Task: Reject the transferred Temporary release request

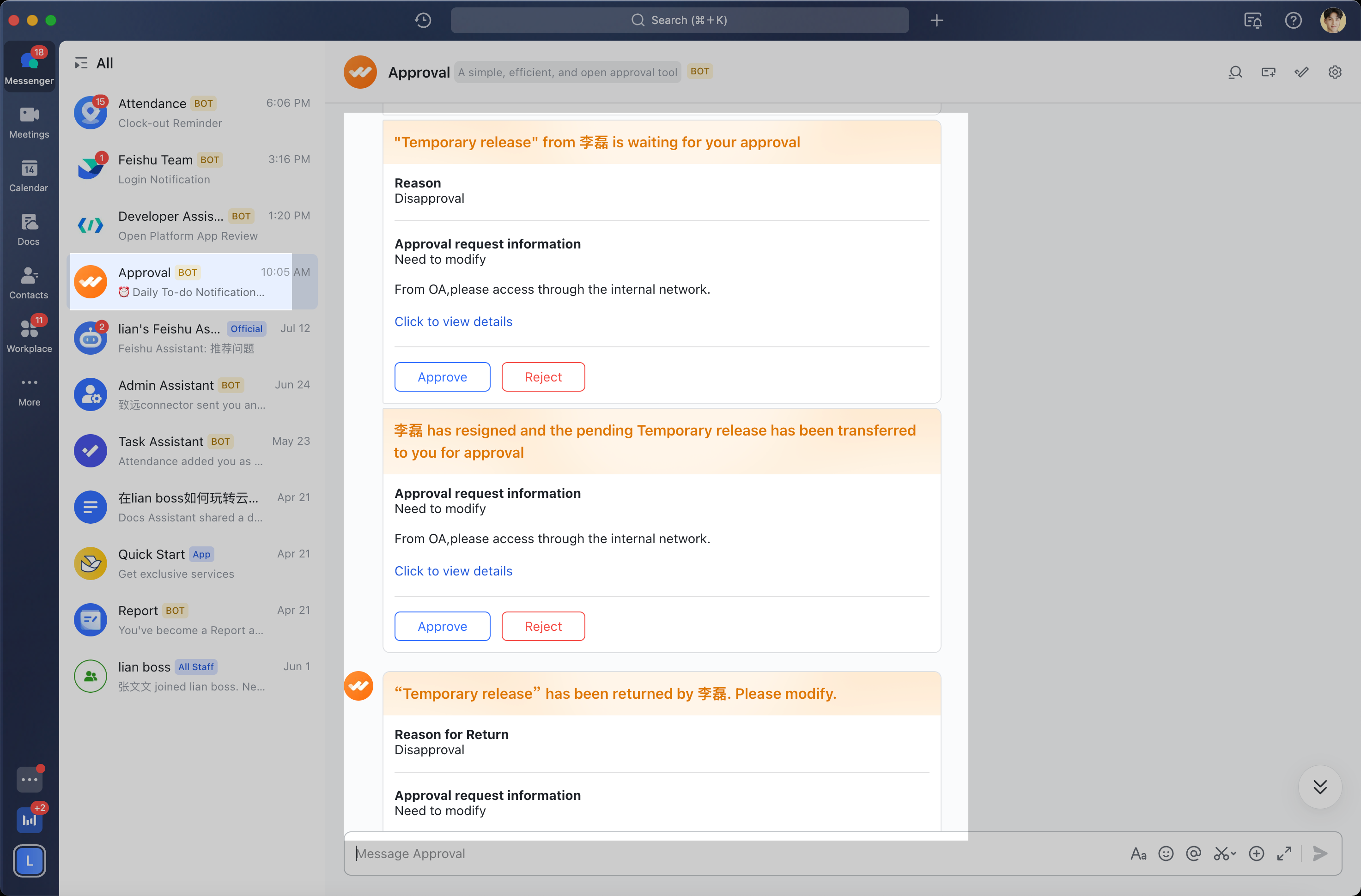Action: pyautogui.click(x=543, y=626)
